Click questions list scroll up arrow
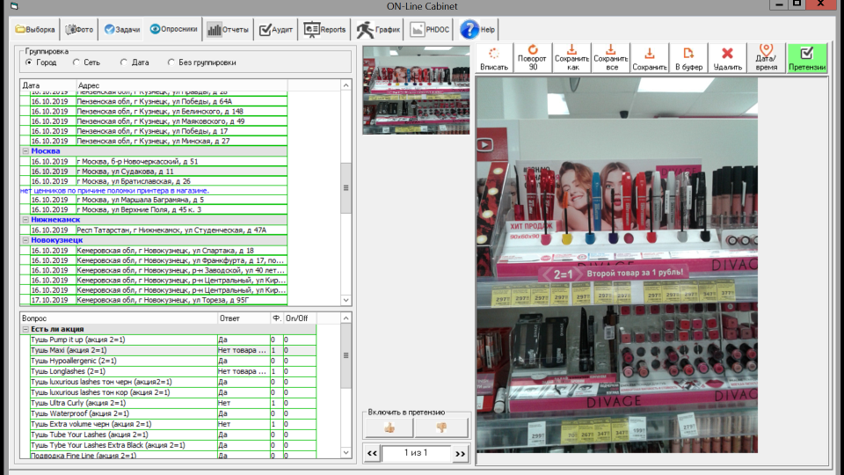The image size is (844, 475). pos(346,318)
